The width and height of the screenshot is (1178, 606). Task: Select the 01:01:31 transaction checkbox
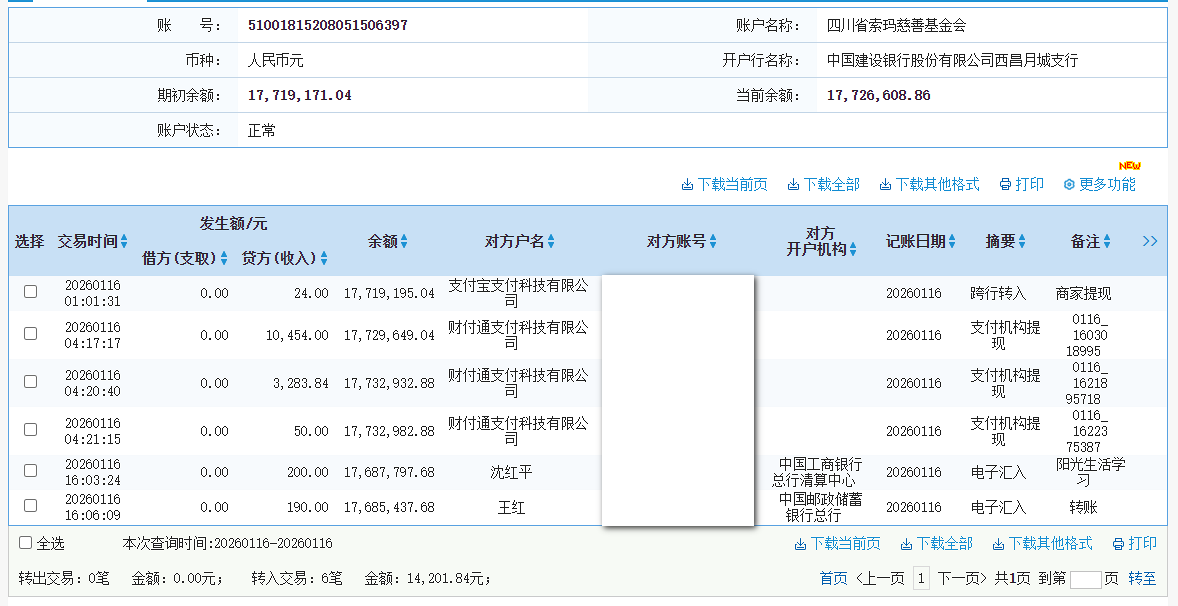coord(30,292)
